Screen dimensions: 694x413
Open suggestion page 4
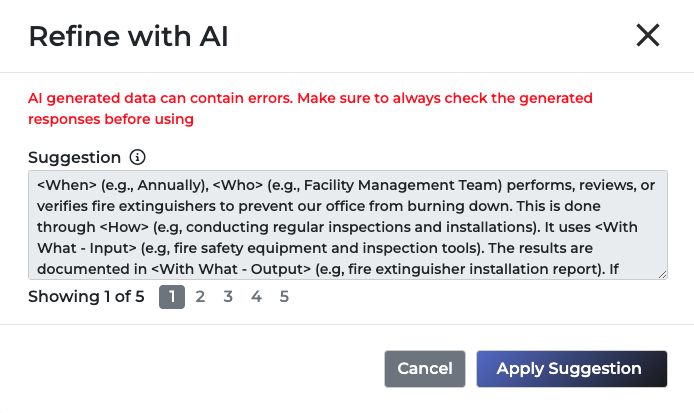point(256,297)
